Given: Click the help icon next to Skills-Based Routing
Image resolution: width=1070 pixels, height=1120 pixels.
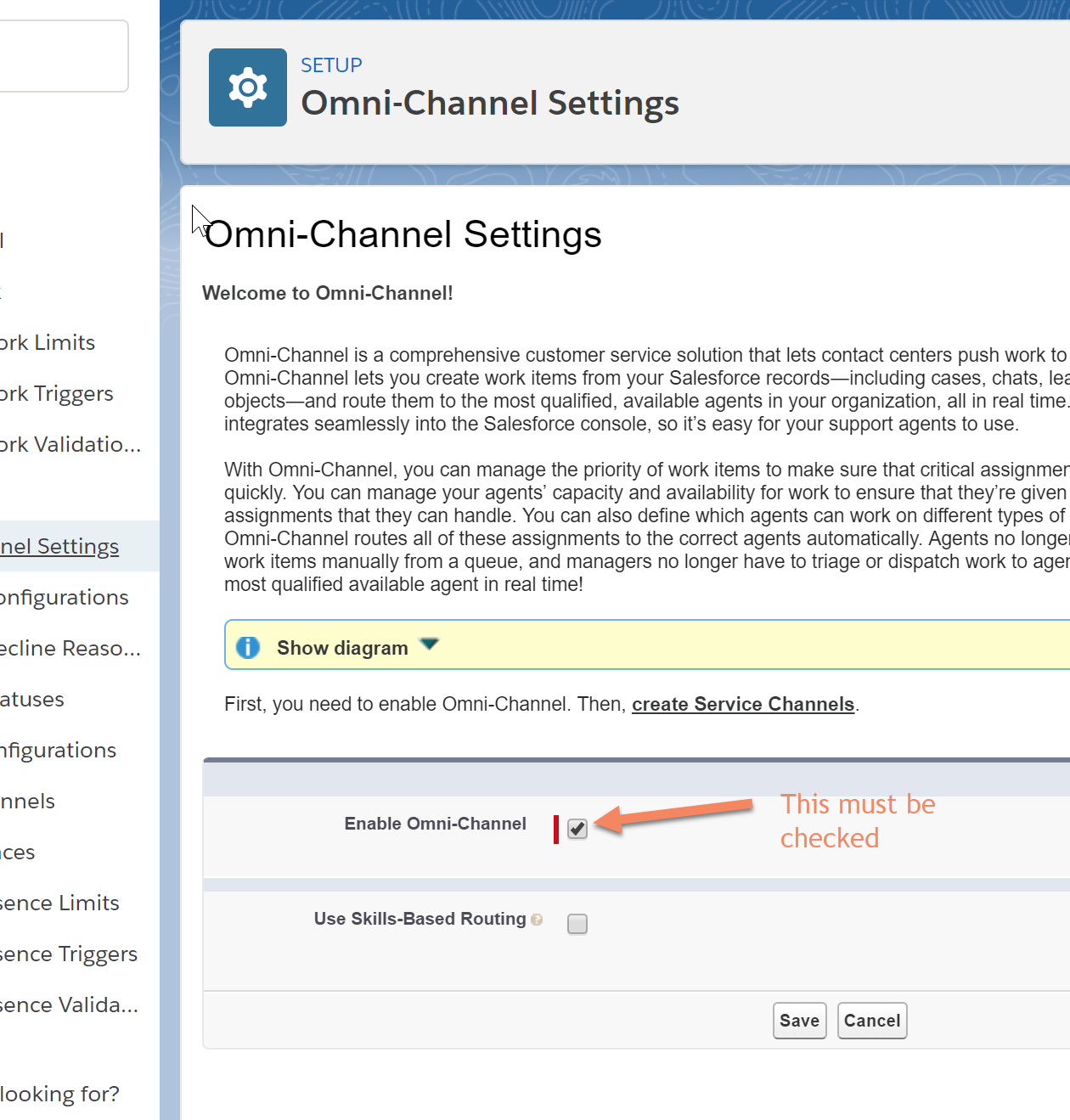Looking at the screenshot, I should click(x=537, y=920).
